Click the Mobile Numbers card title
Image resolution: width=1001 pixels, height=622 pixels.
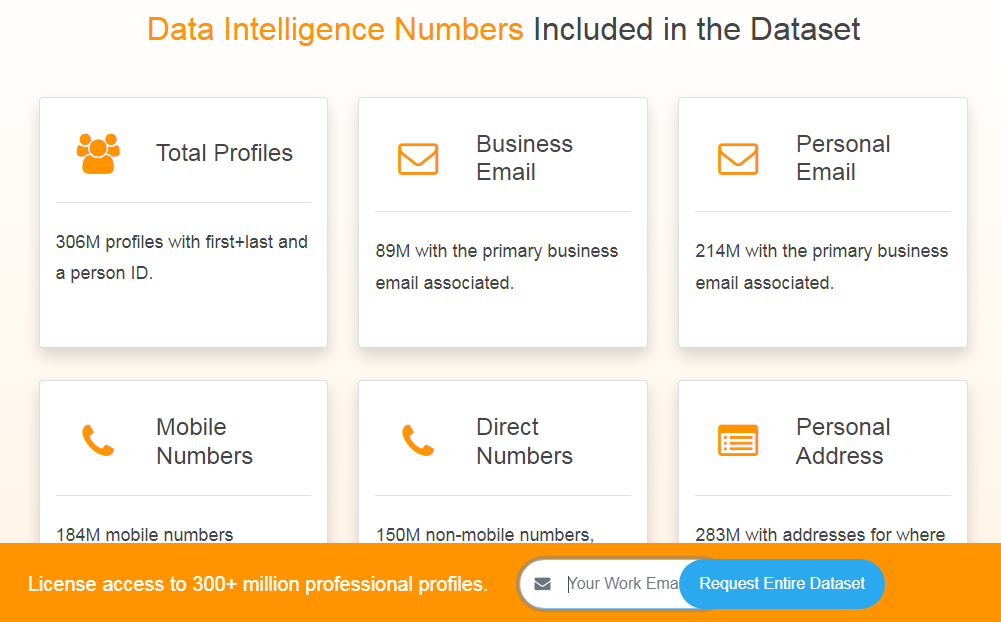(204, 441)
